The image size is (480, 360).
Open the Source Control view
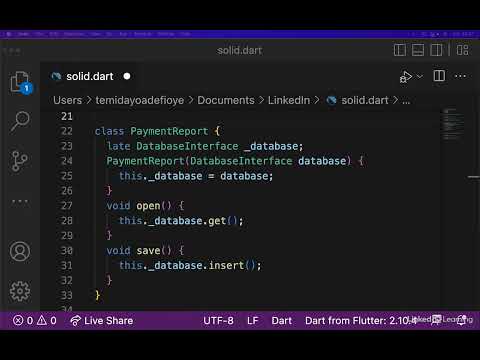click(x=19, y=161)
